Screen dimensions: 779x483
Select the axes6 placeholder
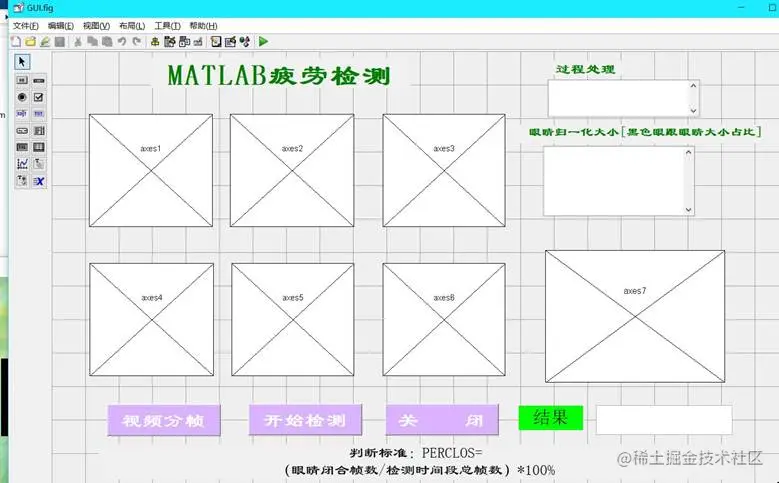tap(444, 320)
